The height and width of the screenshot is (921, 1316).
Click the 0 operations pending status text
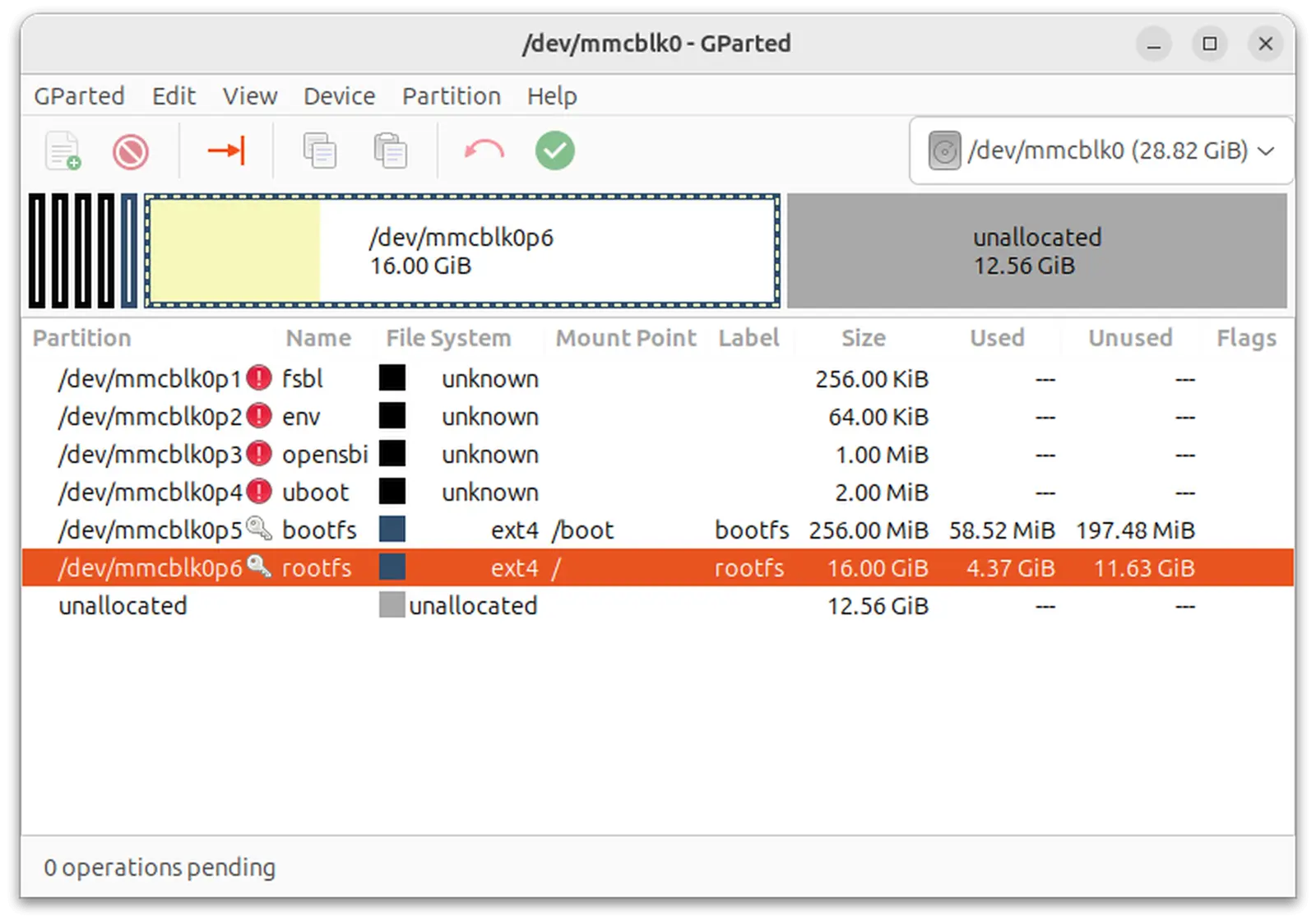point(160,868)
